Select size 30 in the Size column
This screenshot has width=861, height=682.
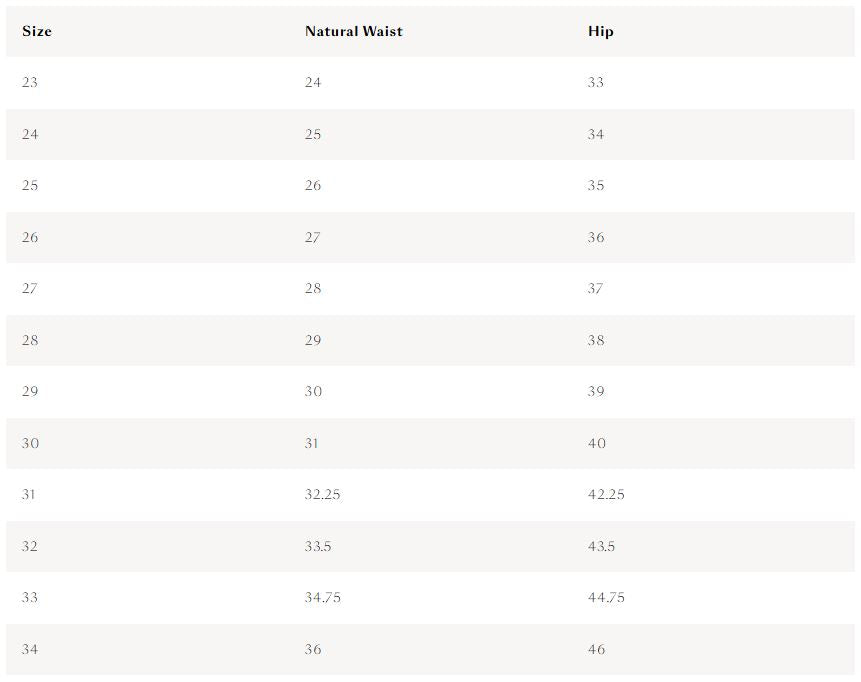[30, 443]
